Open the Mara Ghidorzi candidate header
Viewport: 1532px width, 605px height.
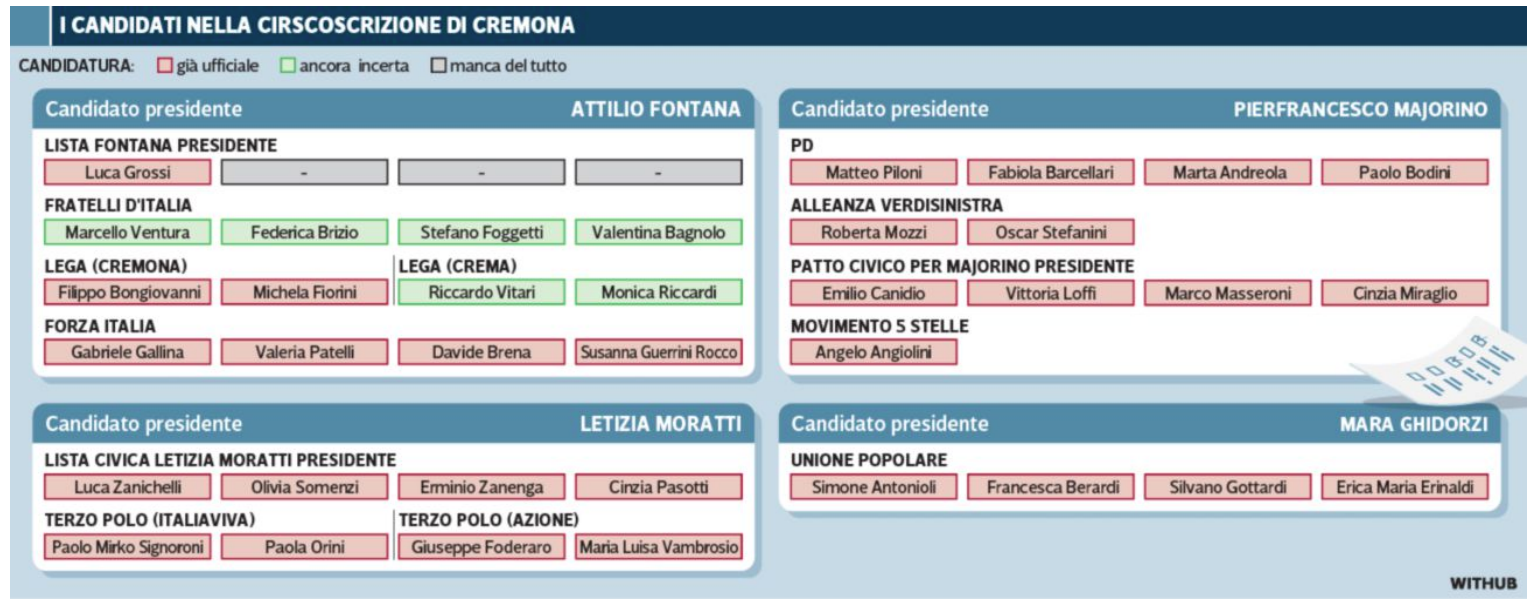(1414, 424)
